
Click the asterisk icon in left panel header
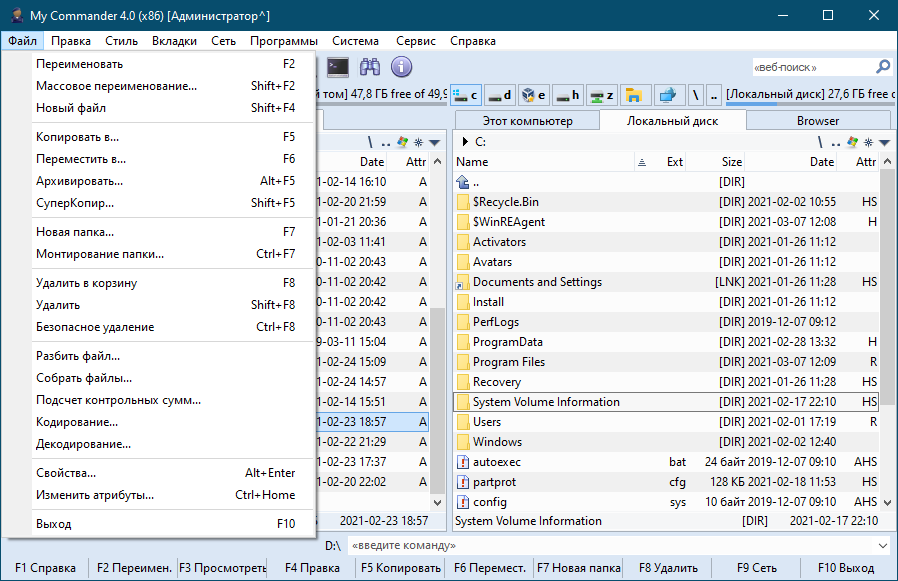(418, 142)
